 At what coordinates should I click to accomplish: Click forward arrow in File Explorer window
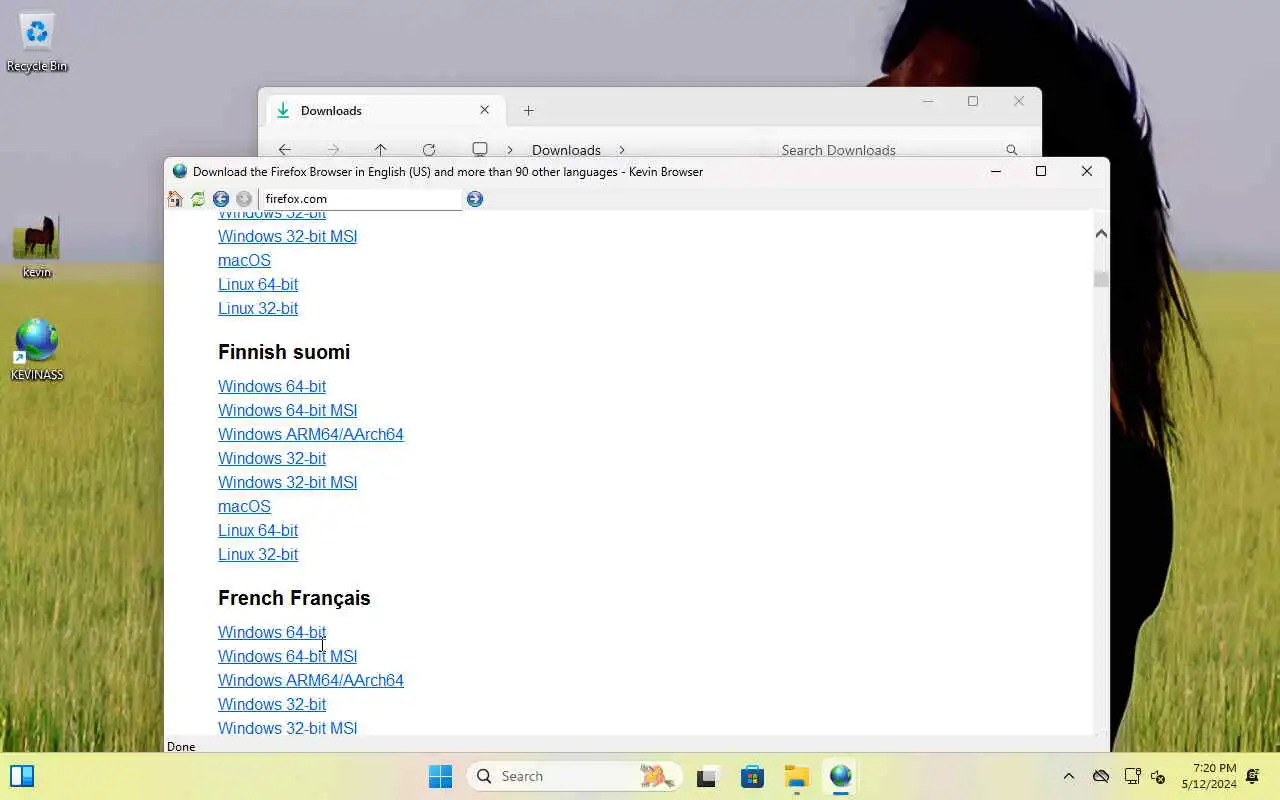334,150
